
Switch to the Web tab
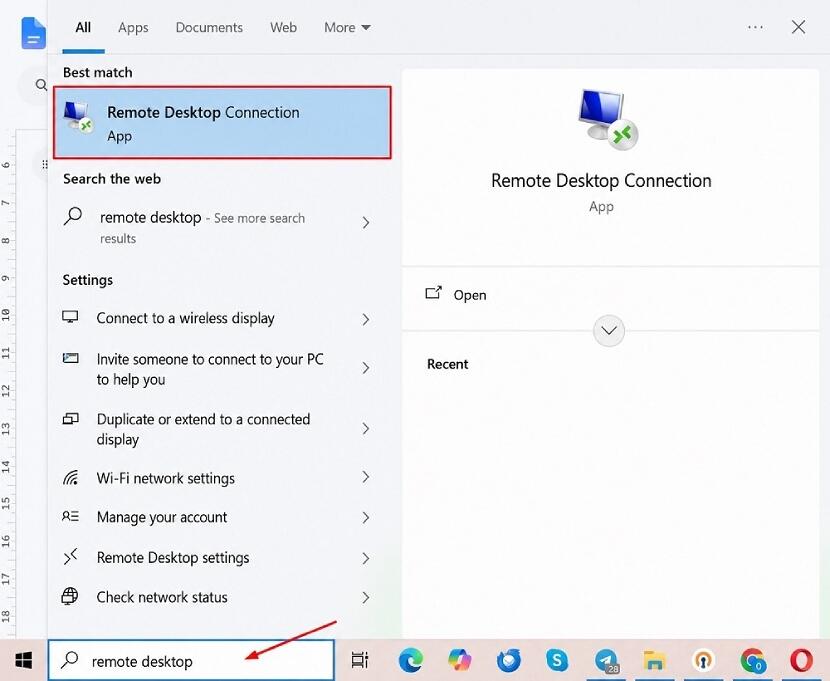(x=283, y=28)
